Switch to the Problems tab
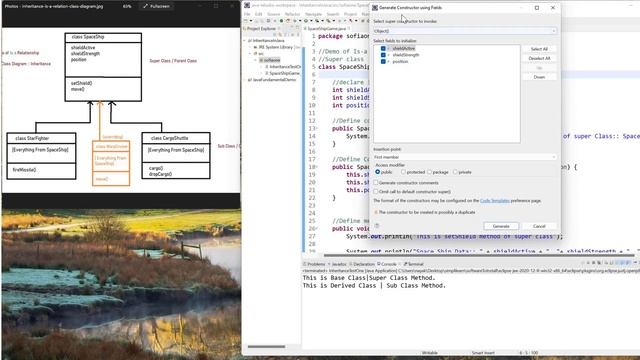 coord(314,264)
